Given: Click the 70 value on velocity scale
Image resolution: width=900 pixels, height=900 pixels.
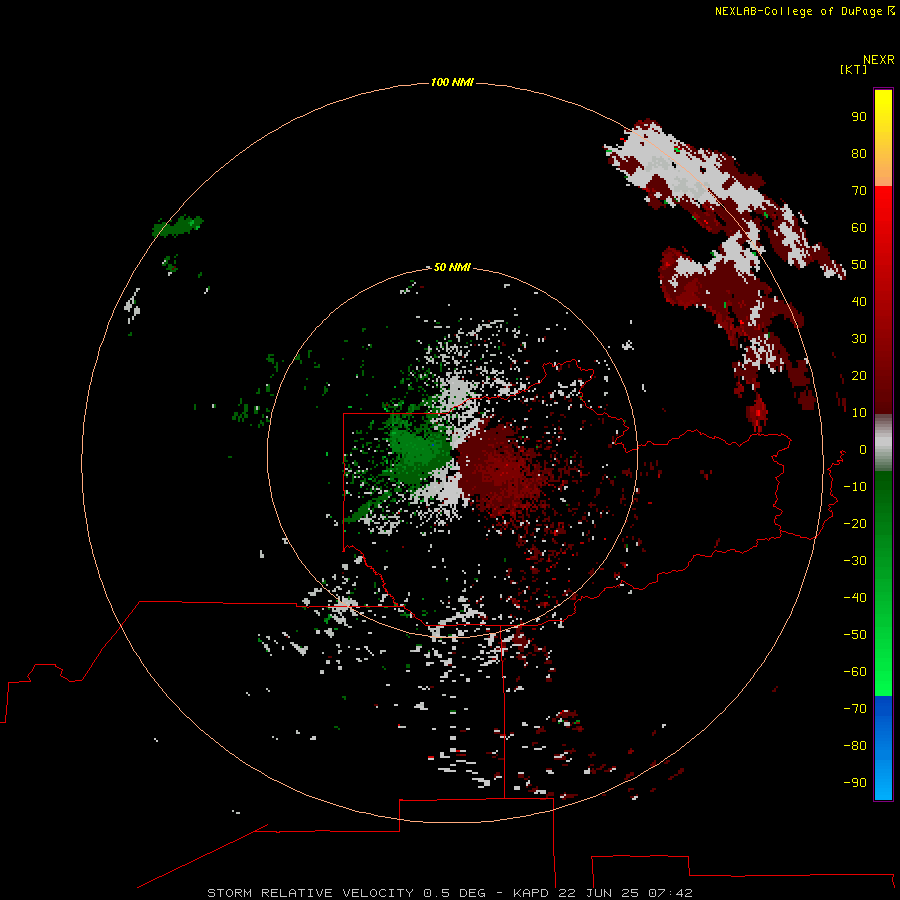Looking at the screenshot, I should (859, 191).
